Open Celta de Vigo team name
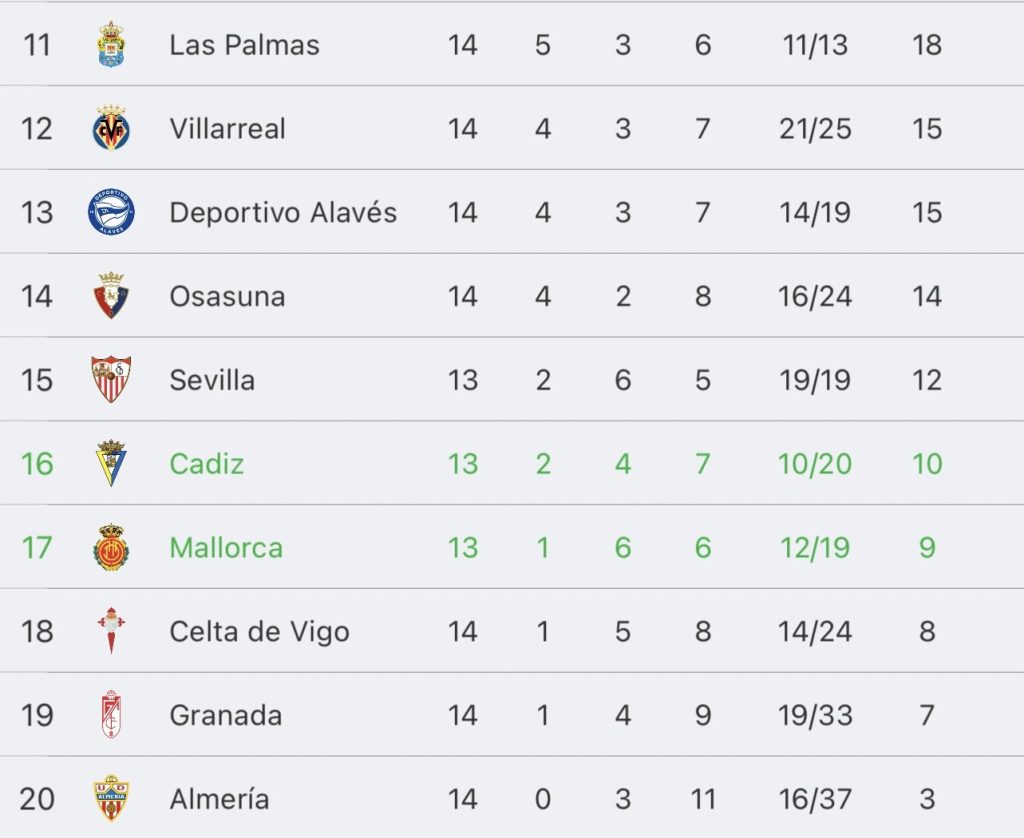Viewport: 1024px width, 838px height. click(259, 632)
